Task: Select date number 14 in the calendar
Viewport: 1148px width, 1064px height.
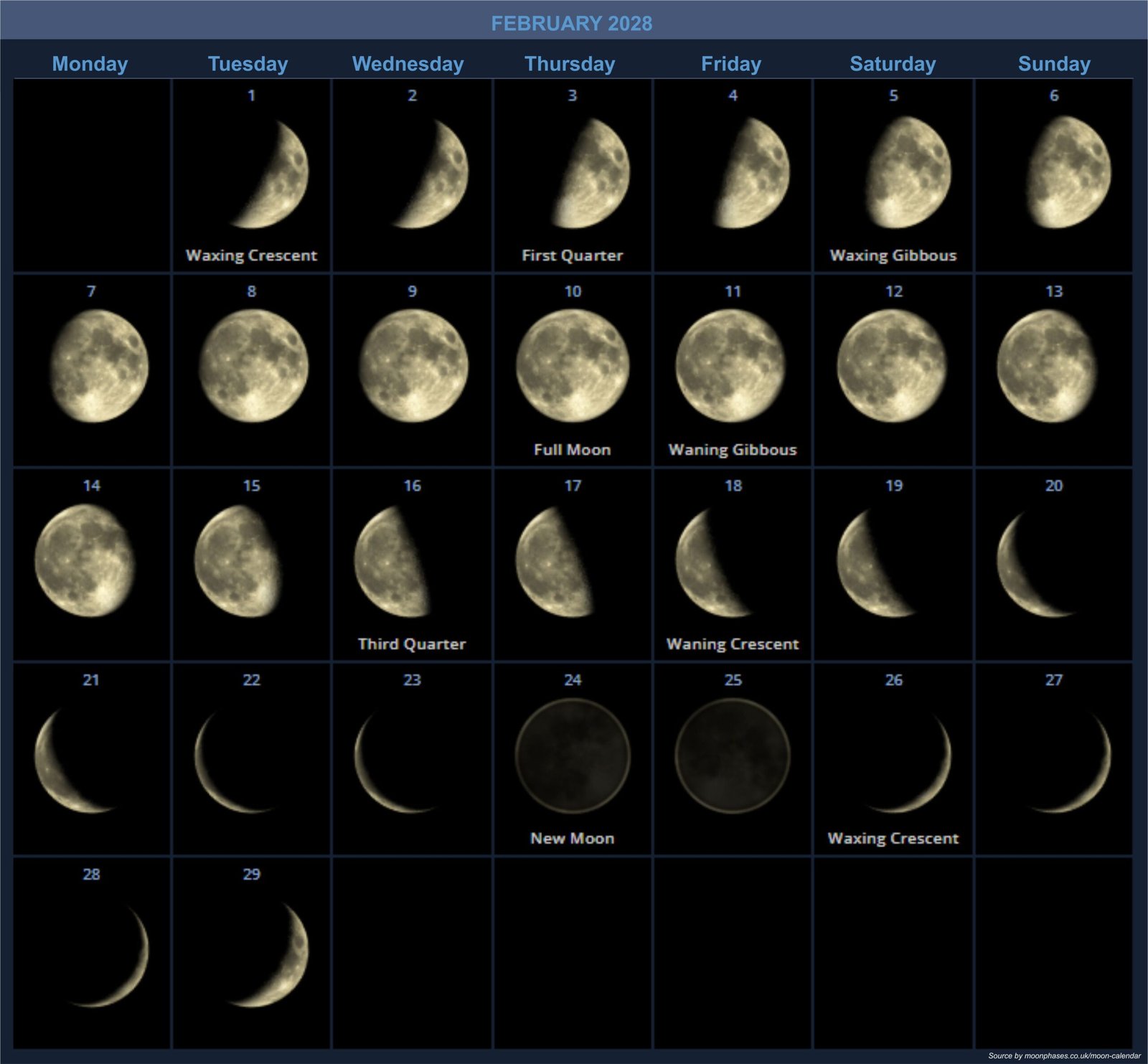Action: tap(91, 486)
